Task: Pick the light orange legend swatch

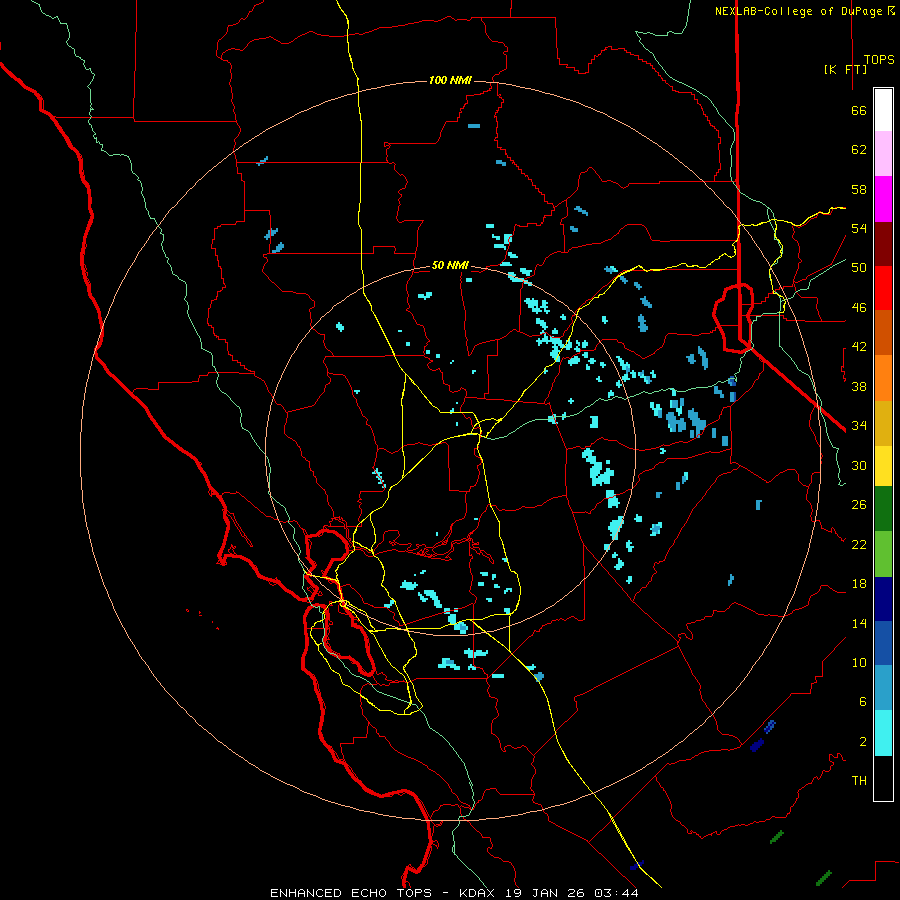Action: tap(883, 378)
